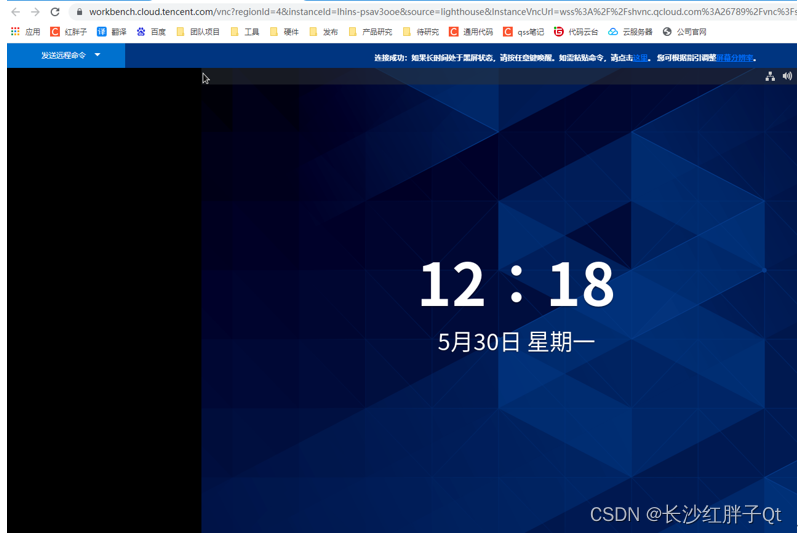Open the 红胖子 bookmark

tap(68, 32)
